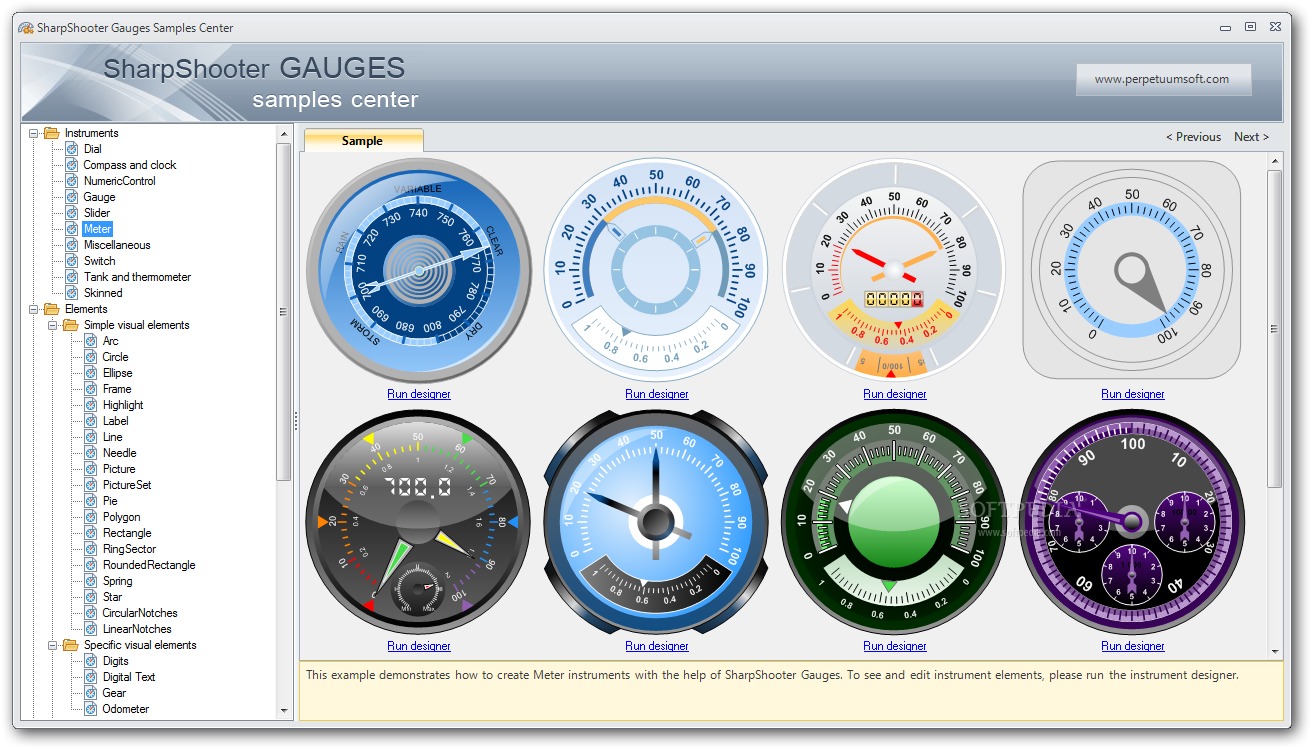Image resolution: width=1312 pixels, height=749 pixels.
Task: Click the icon beside Polygon element
Action: [91, 517]
